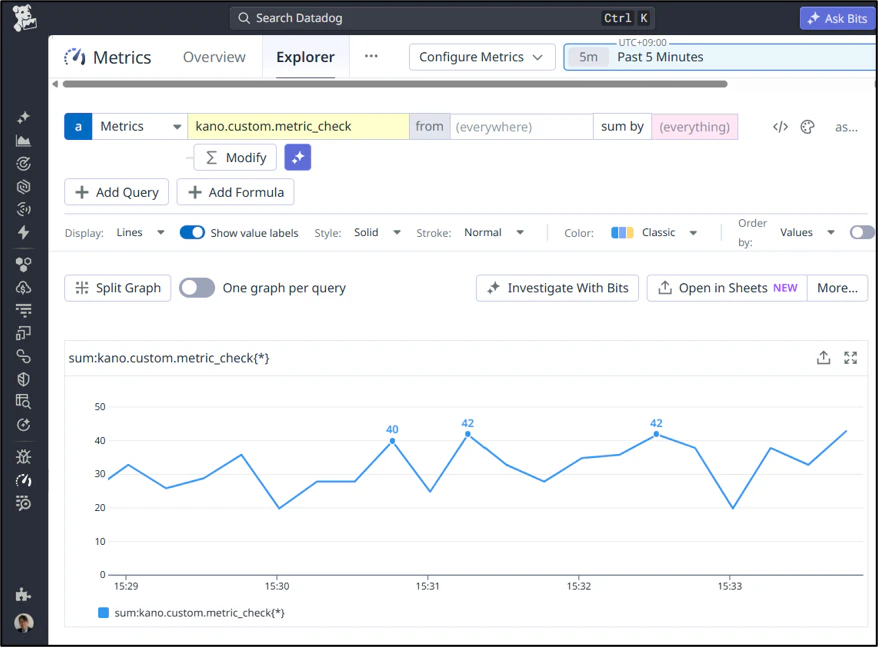Enable One graph per query toggle
The width and height of the screenshot is (878, 647).
point(197,288)
